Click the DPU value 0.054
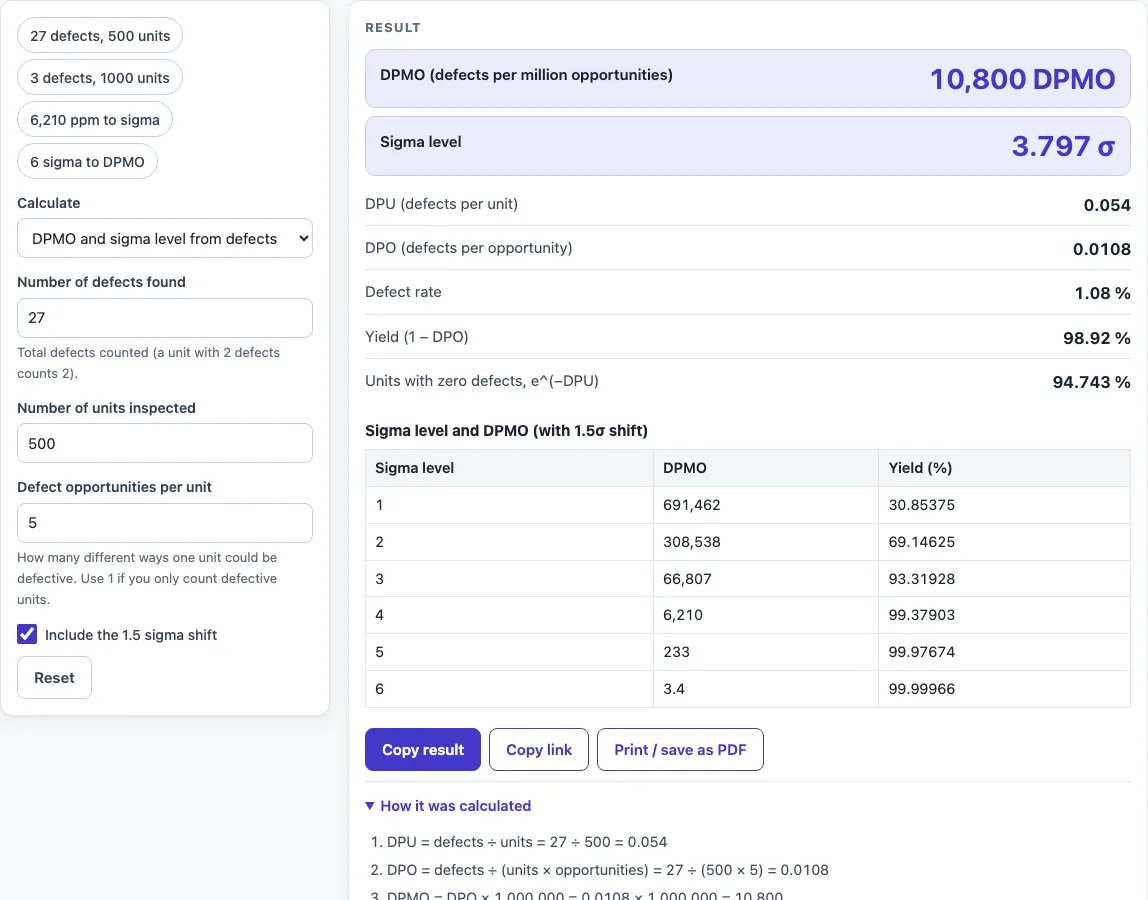Viewport: 1148px width, 900px height. [x=1107, y=205]
